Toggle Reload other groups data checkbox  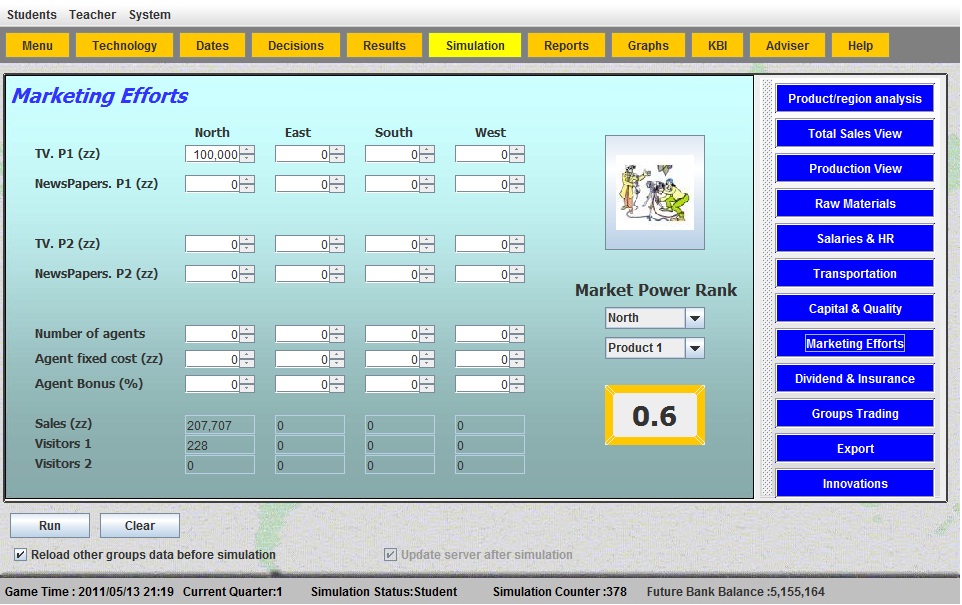(x=21, y=554)
